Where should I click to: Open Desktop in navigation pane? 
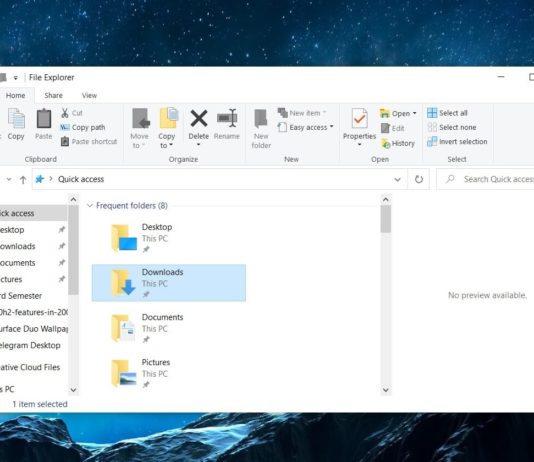point(33,230)
